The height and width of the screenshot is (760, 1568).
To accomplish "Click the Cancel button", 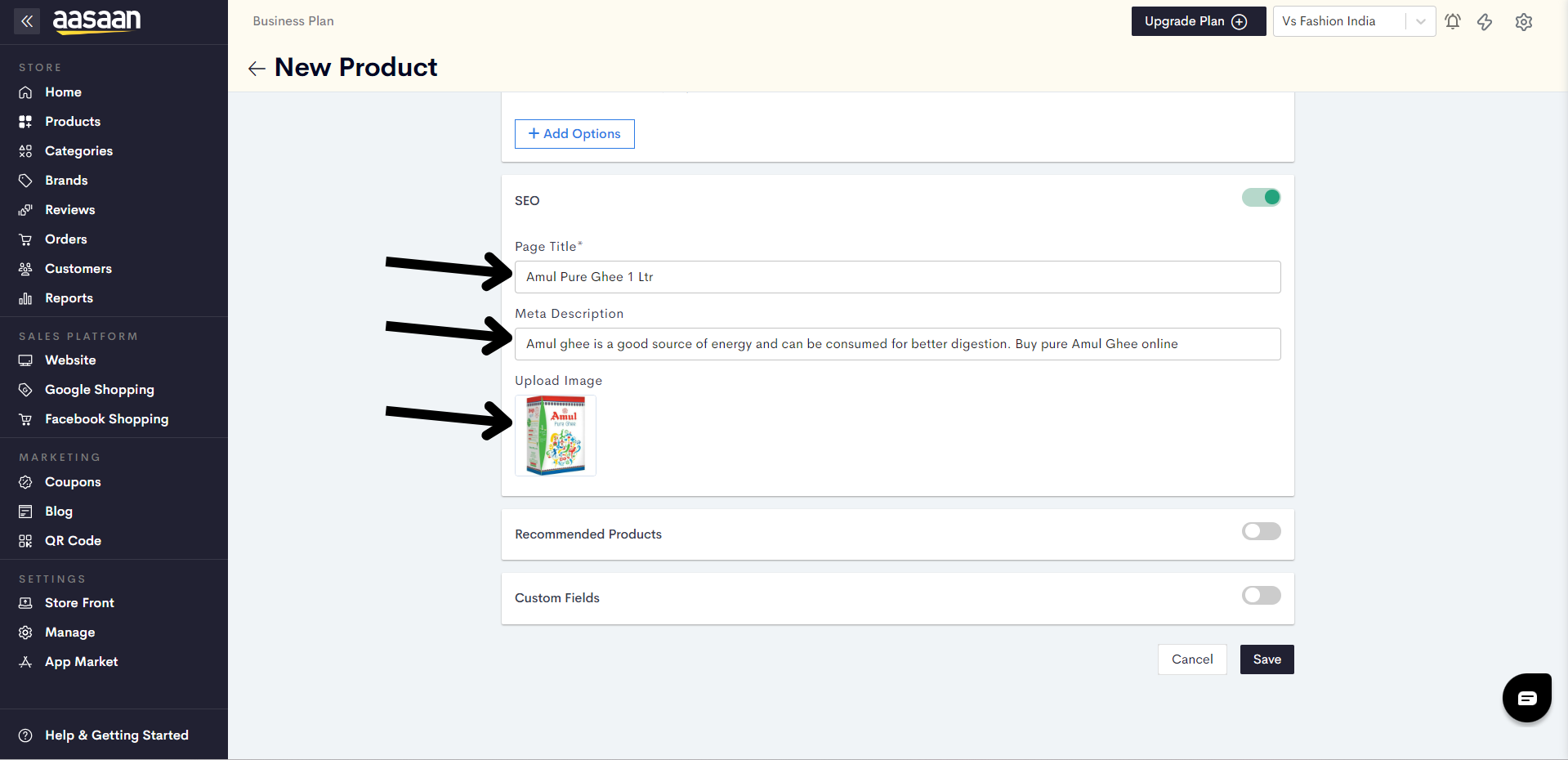I will pos(1192,659).
